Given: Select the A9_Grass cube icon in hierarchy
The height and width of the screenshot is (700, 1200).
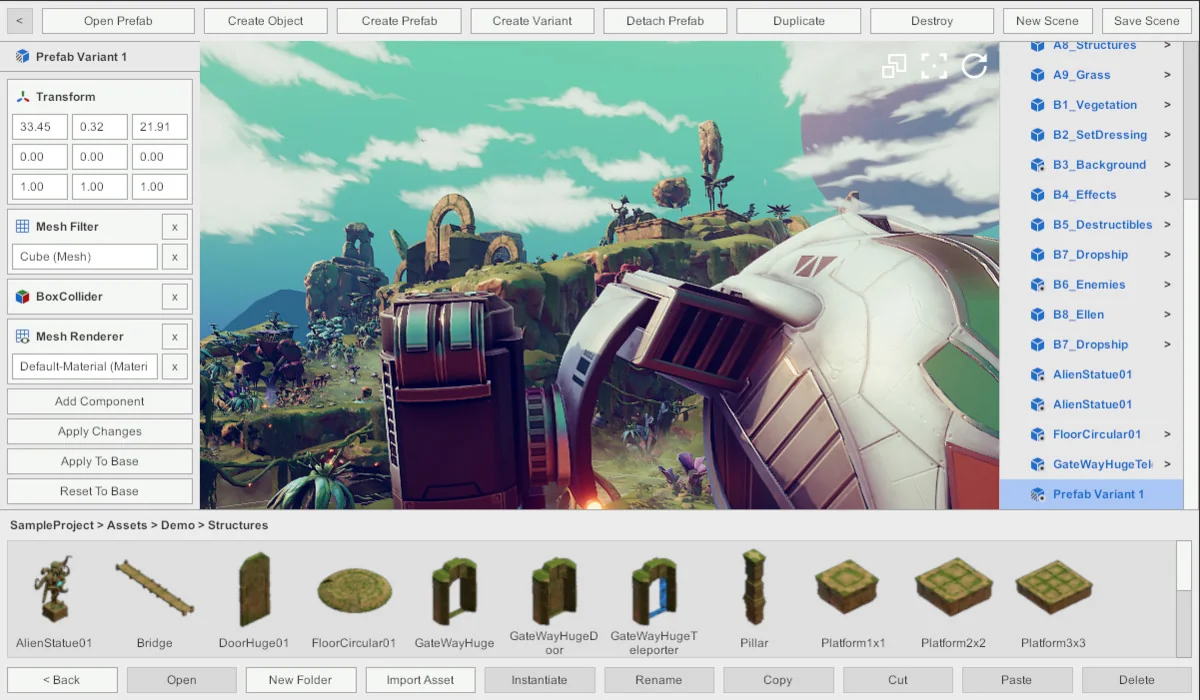Looking at the screenshot, I should (1040, 74).
